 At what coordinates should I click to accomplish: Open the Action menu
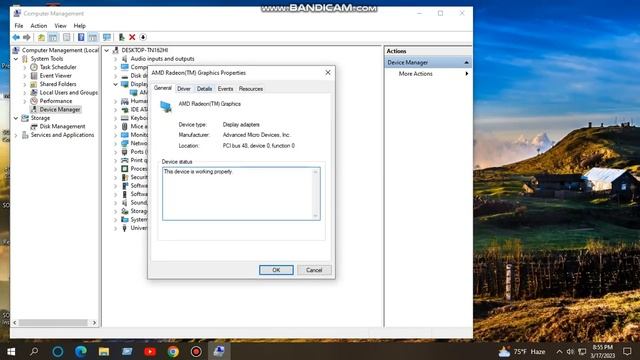pos(39,26)
